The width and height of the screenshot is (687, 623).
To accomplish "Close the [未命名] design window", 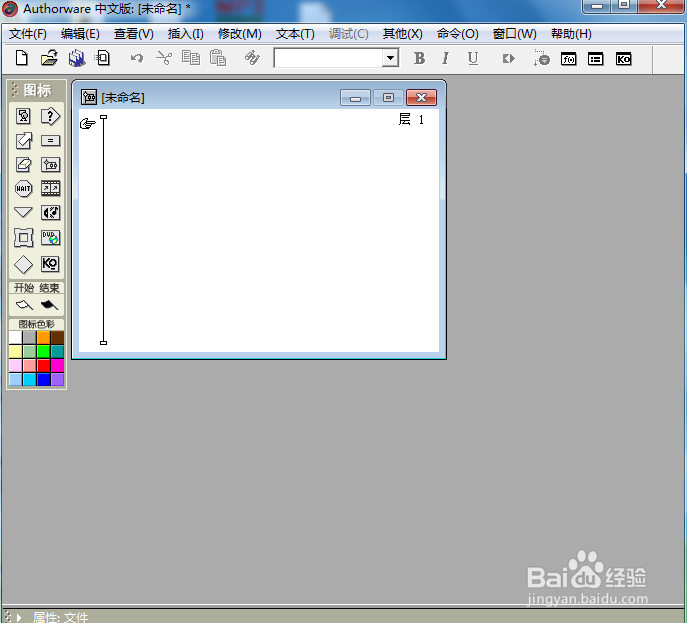I will click(421, 98).
